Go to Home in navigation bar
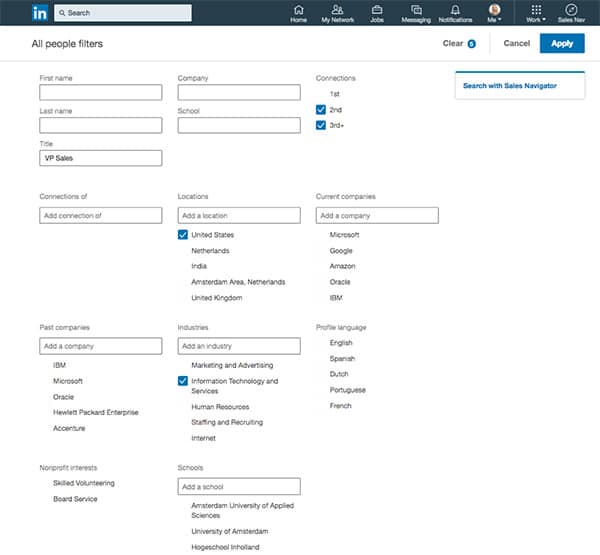Screen dimensions: 600x555 pos(298,13)
